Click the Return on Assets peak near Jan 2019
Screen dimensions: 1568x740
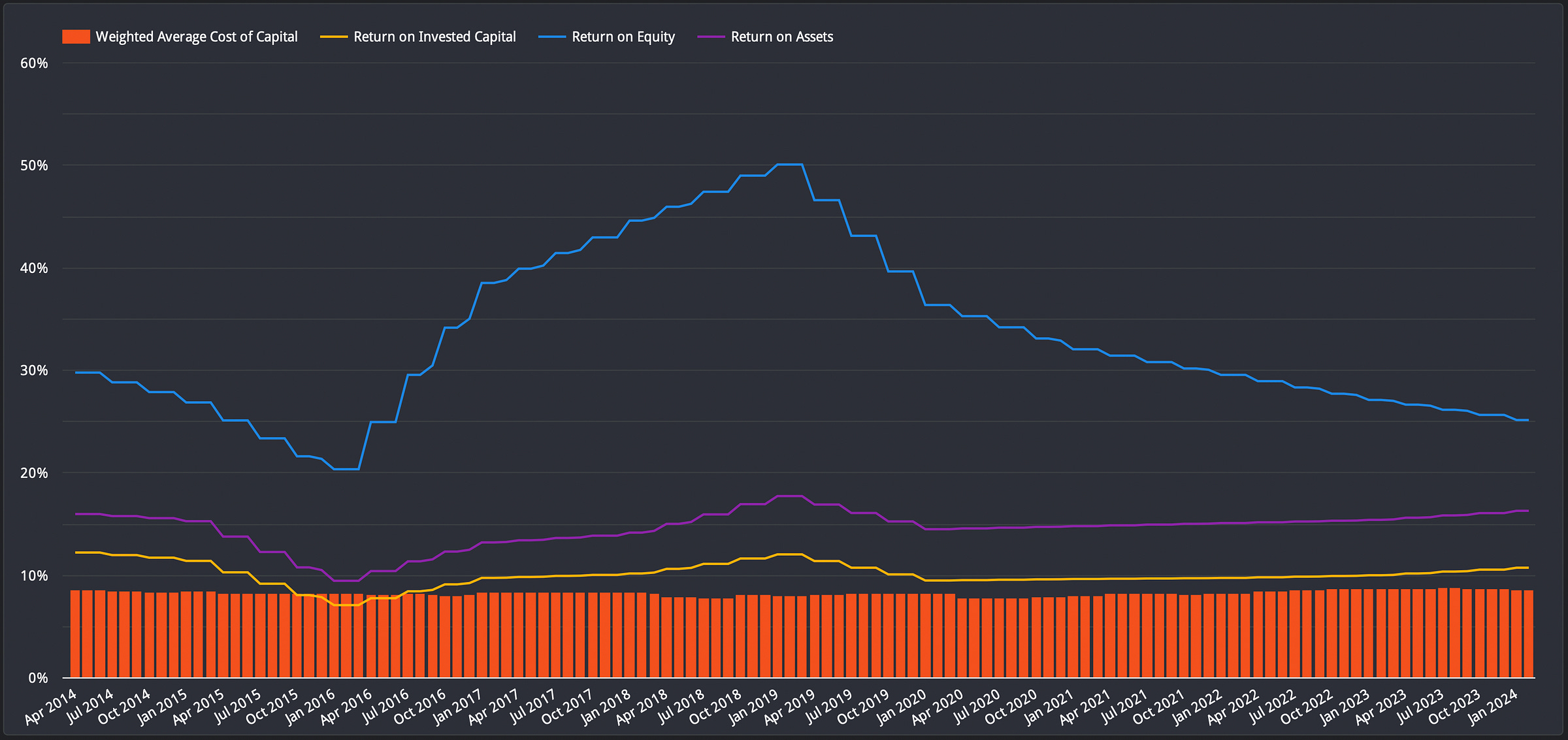click(x=789, y=496)
